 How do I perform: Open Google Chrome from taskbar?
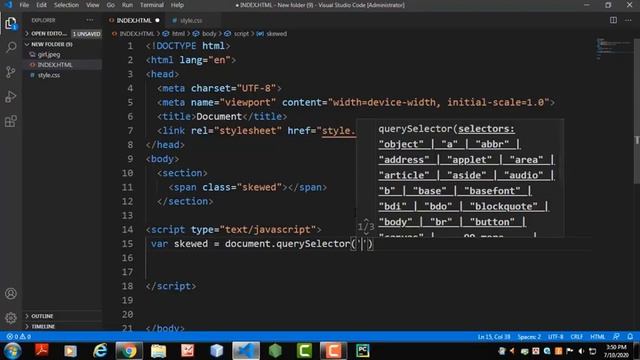coord(129,351)
